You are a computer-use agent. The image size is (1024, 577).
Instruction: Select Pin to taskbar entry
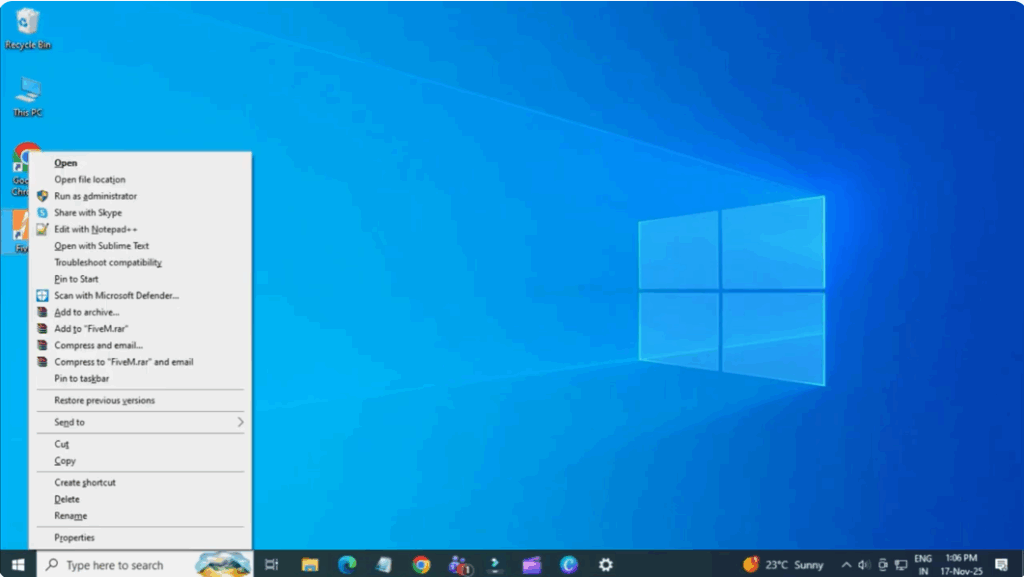pyautogui.click(x=81, y=378)
